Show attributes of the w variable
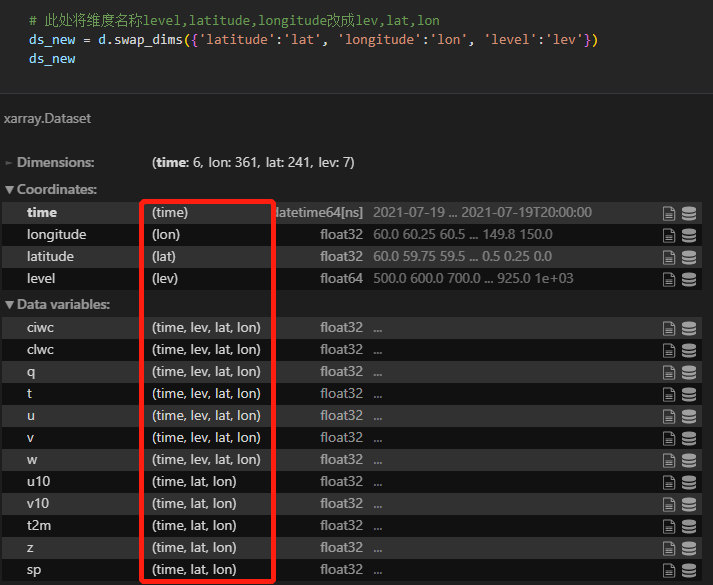The height and width of the screenshot is (585, 713). coord(669,460)
